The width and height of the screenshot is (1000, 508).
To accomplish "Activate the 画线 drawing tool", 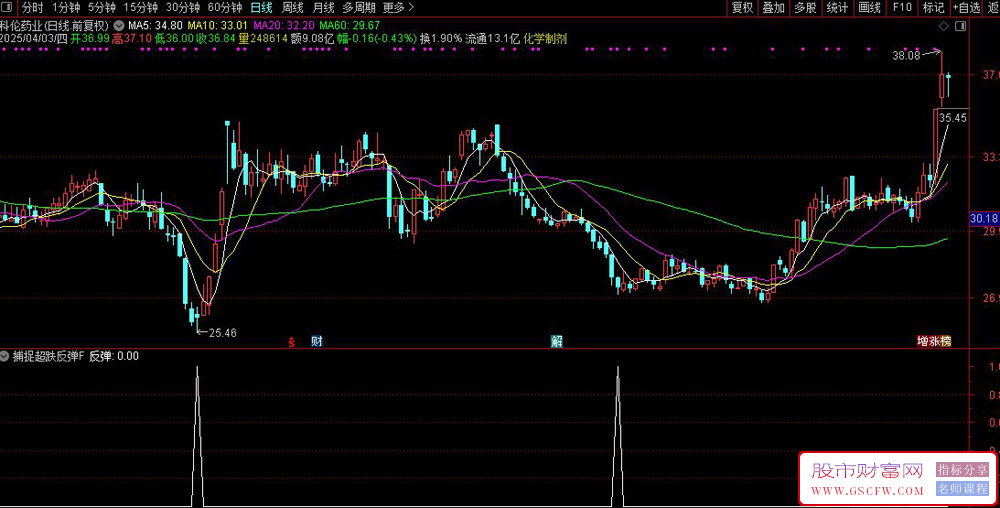I will [869, 8].
